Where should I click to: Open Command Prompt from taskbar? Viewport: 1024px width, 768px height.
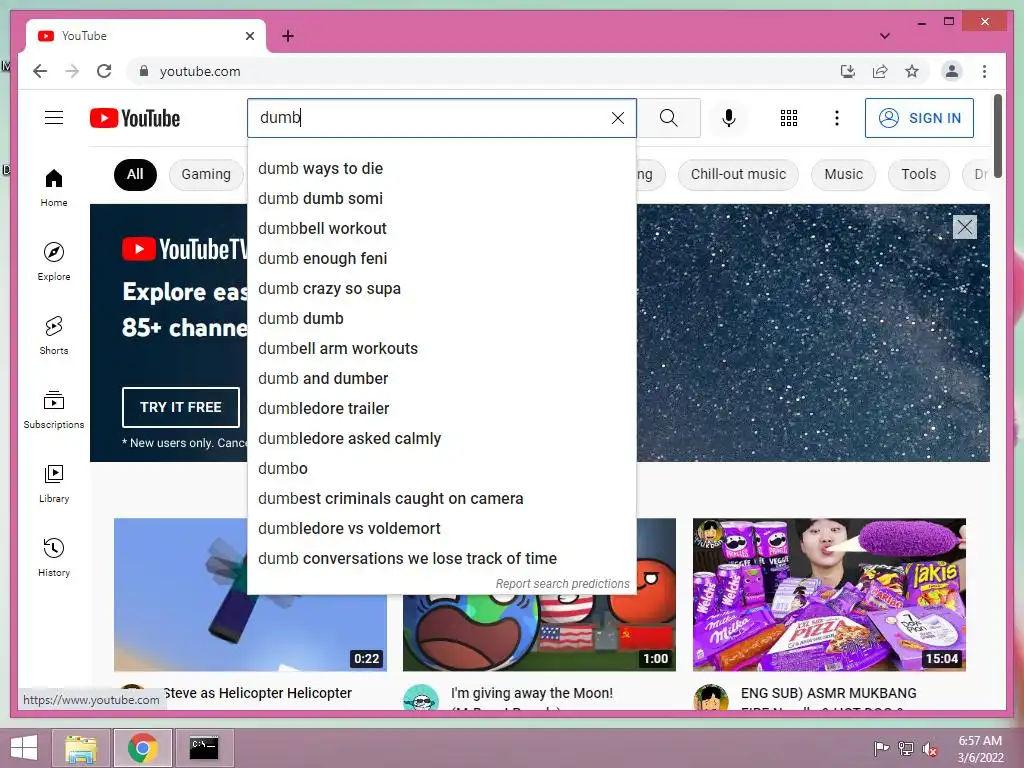(x=204, y=748)
